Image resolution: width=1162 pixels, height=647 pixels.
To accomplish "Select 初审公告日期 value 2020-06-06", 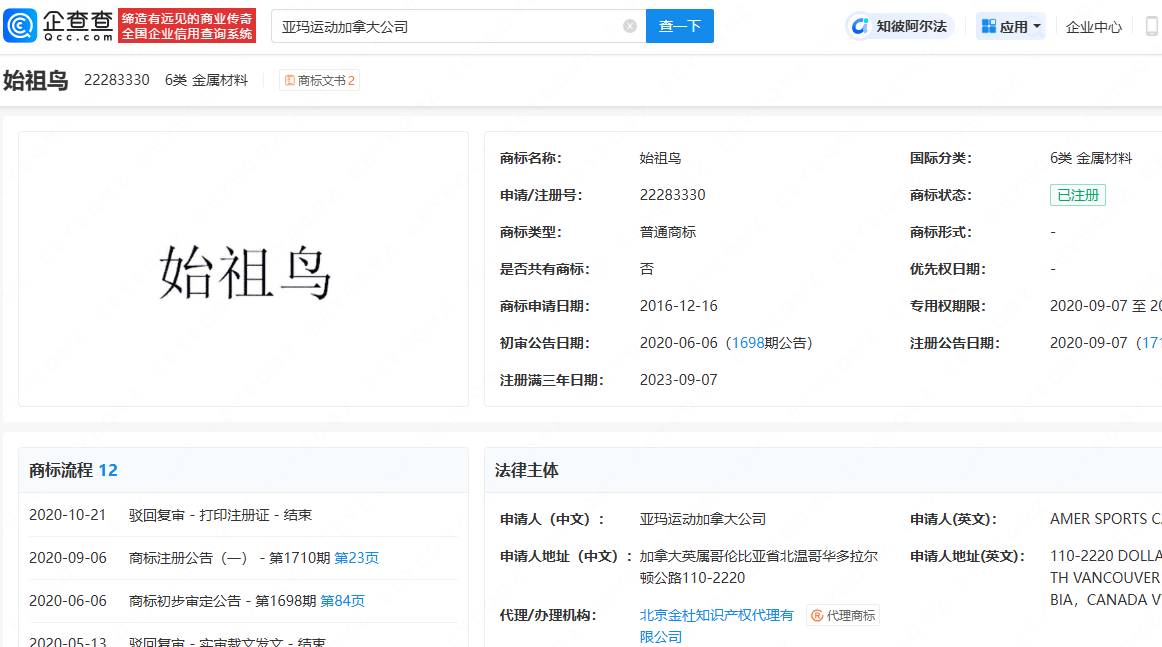I will (679, 343).
